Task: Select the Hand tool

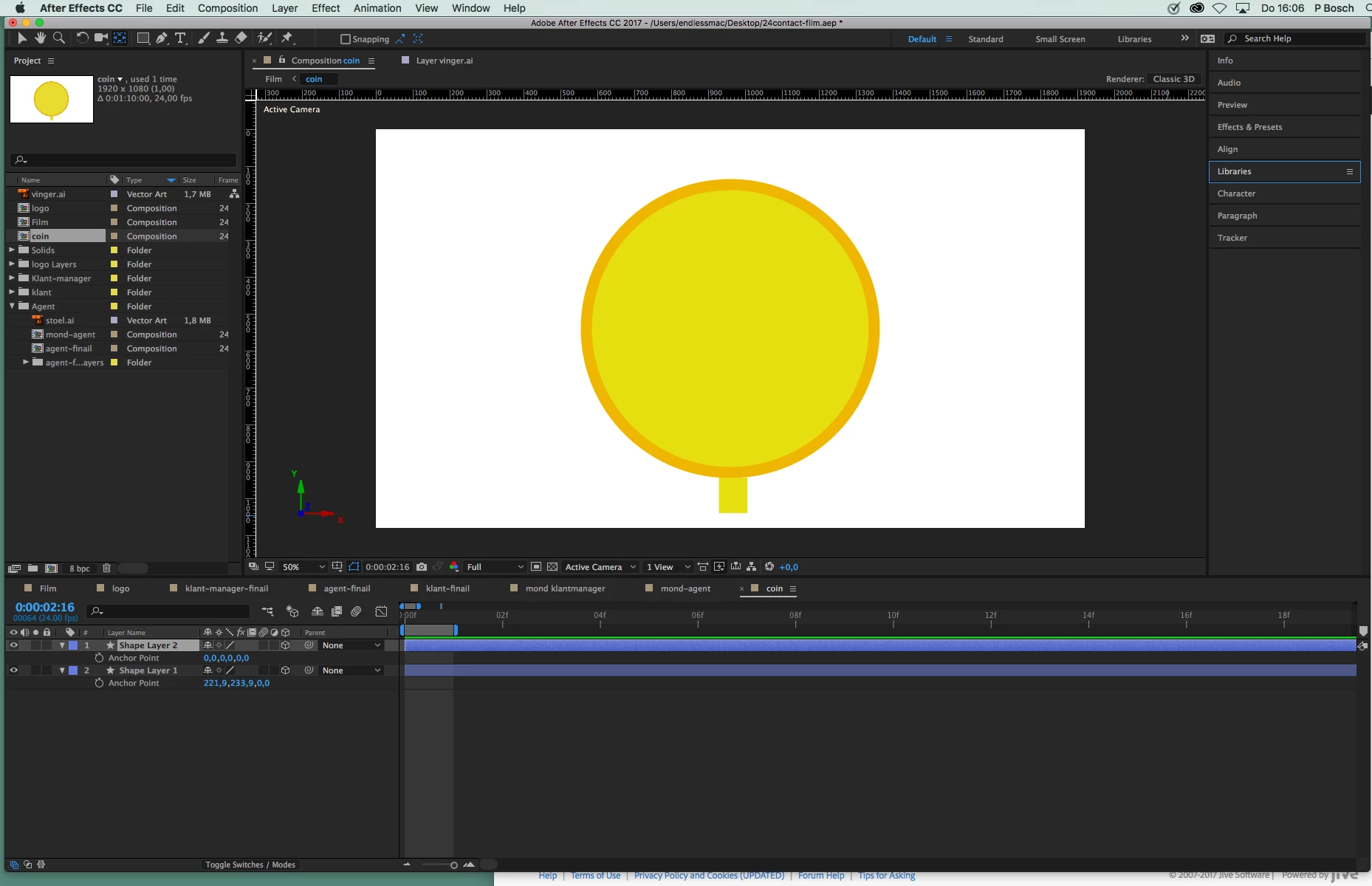Action: click(41, 38)
